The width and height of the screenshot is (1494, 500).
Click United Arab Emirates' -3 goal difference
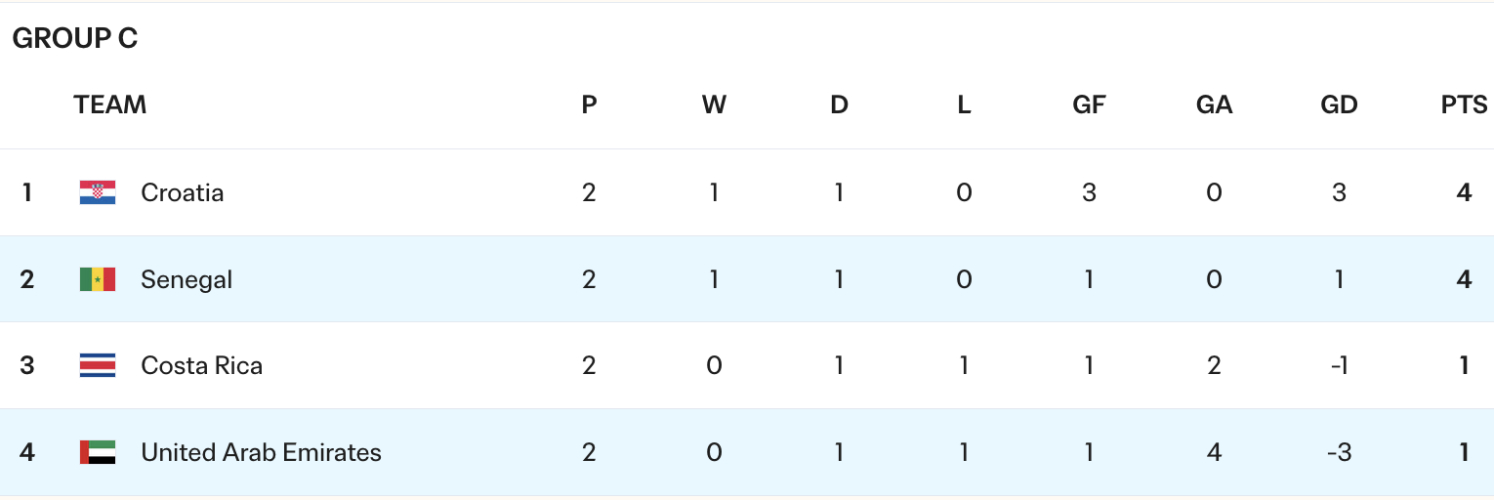pyautogui.click(x=1339, y=453)
